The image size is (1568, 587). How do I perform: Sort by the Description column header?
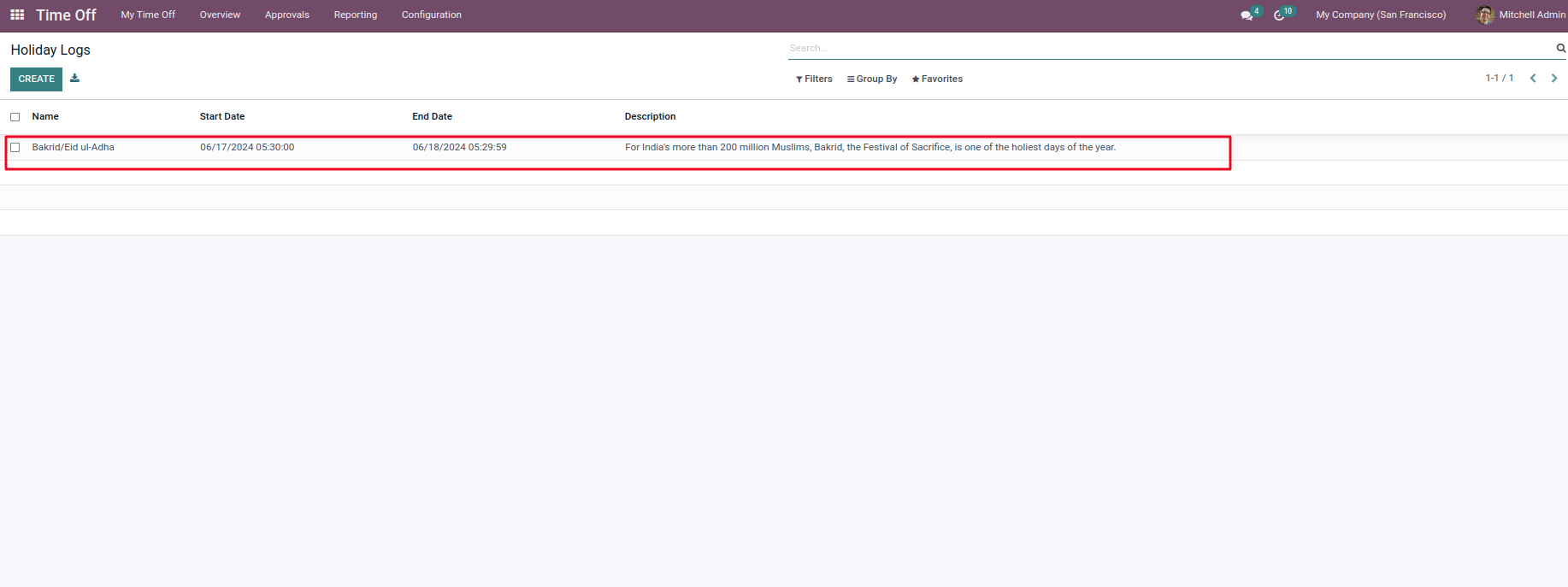click(x=650, y=116)
